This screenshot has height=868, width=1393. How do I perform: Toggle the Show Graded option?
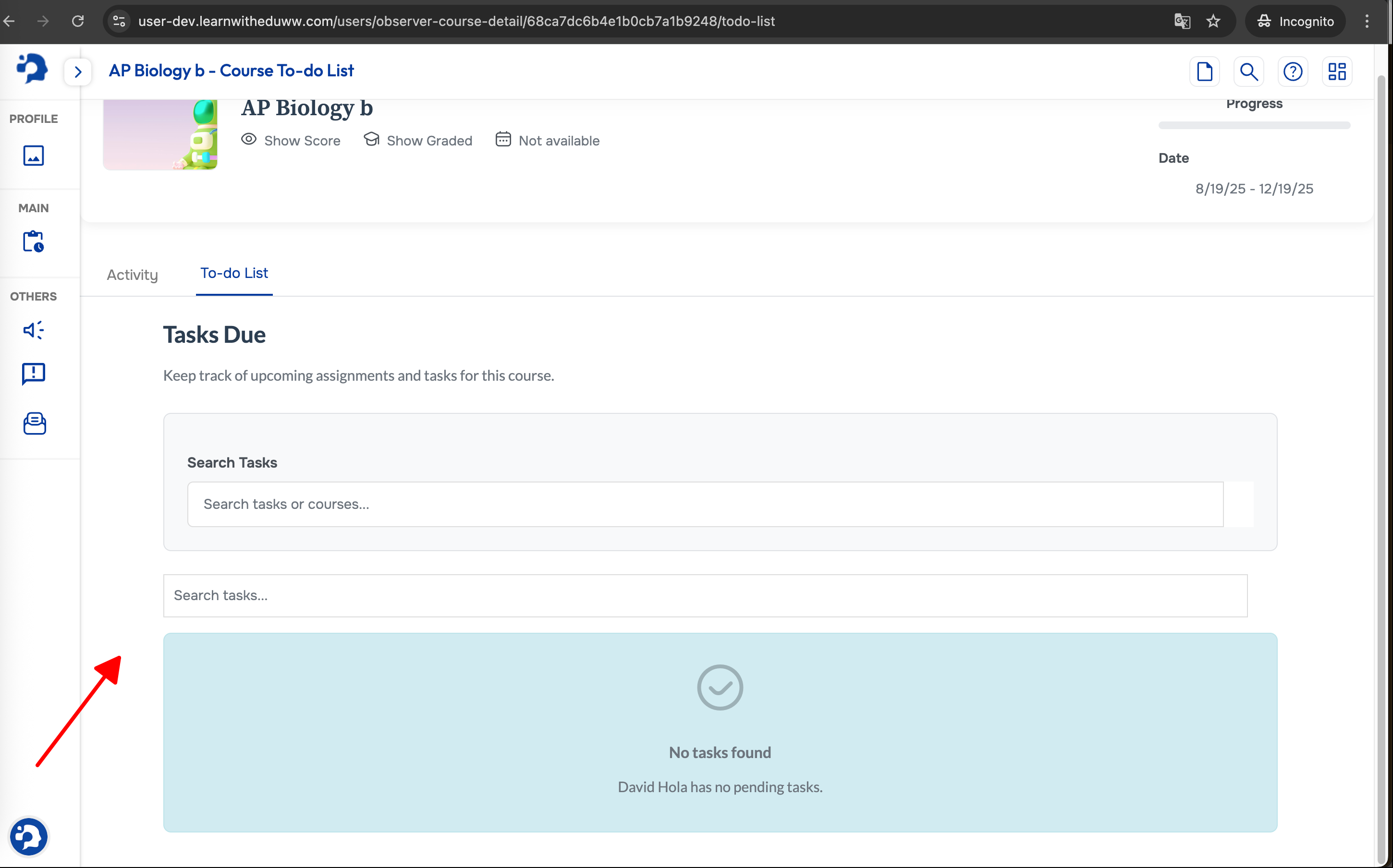coord(418,141)
